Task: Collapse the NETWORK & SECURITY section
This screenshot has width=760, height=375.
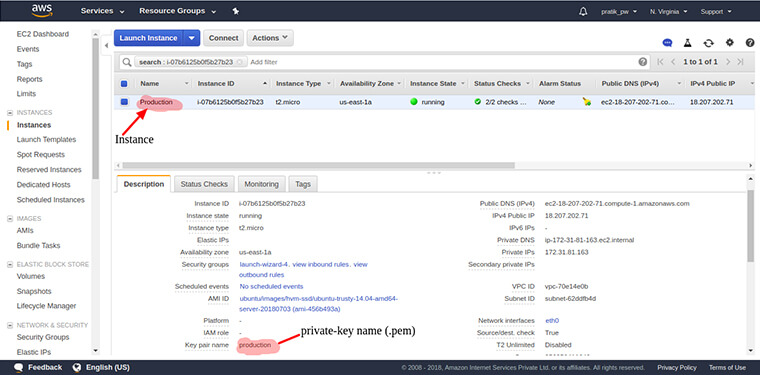Action: [10, 325]
